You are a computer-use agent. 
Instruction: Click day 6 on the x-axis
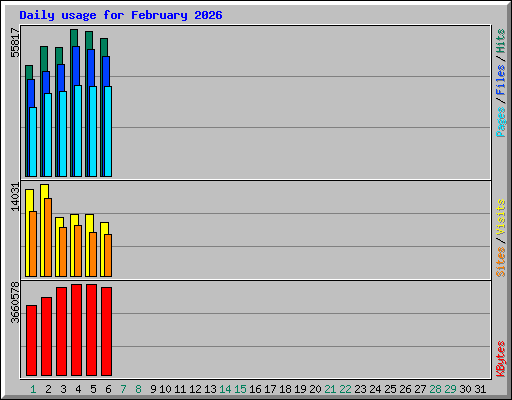click(108, 389)
